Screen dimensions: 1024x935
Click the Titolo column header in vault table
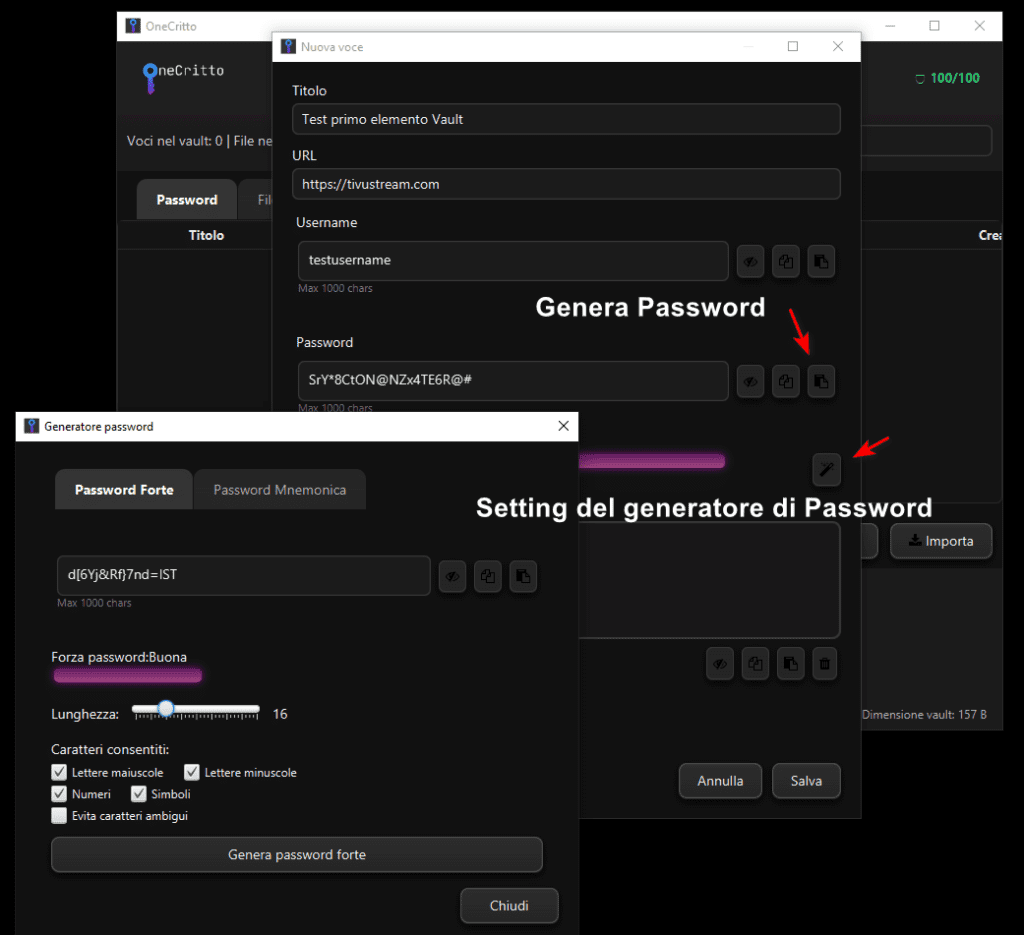[x=206, y=235]
